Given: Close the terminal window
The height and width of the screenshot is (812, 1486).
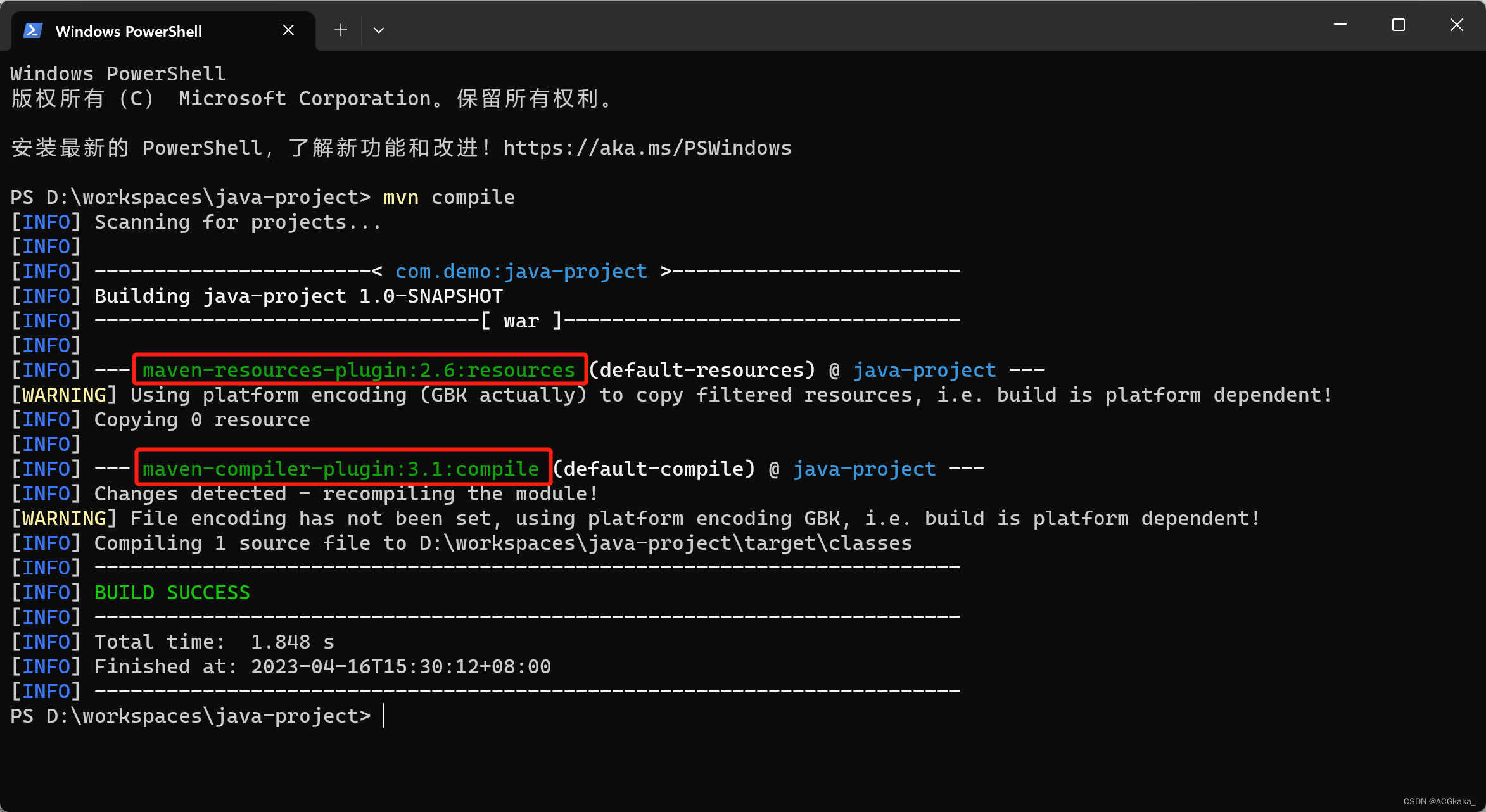Looking at the screenshot, I should [1457, 25].
